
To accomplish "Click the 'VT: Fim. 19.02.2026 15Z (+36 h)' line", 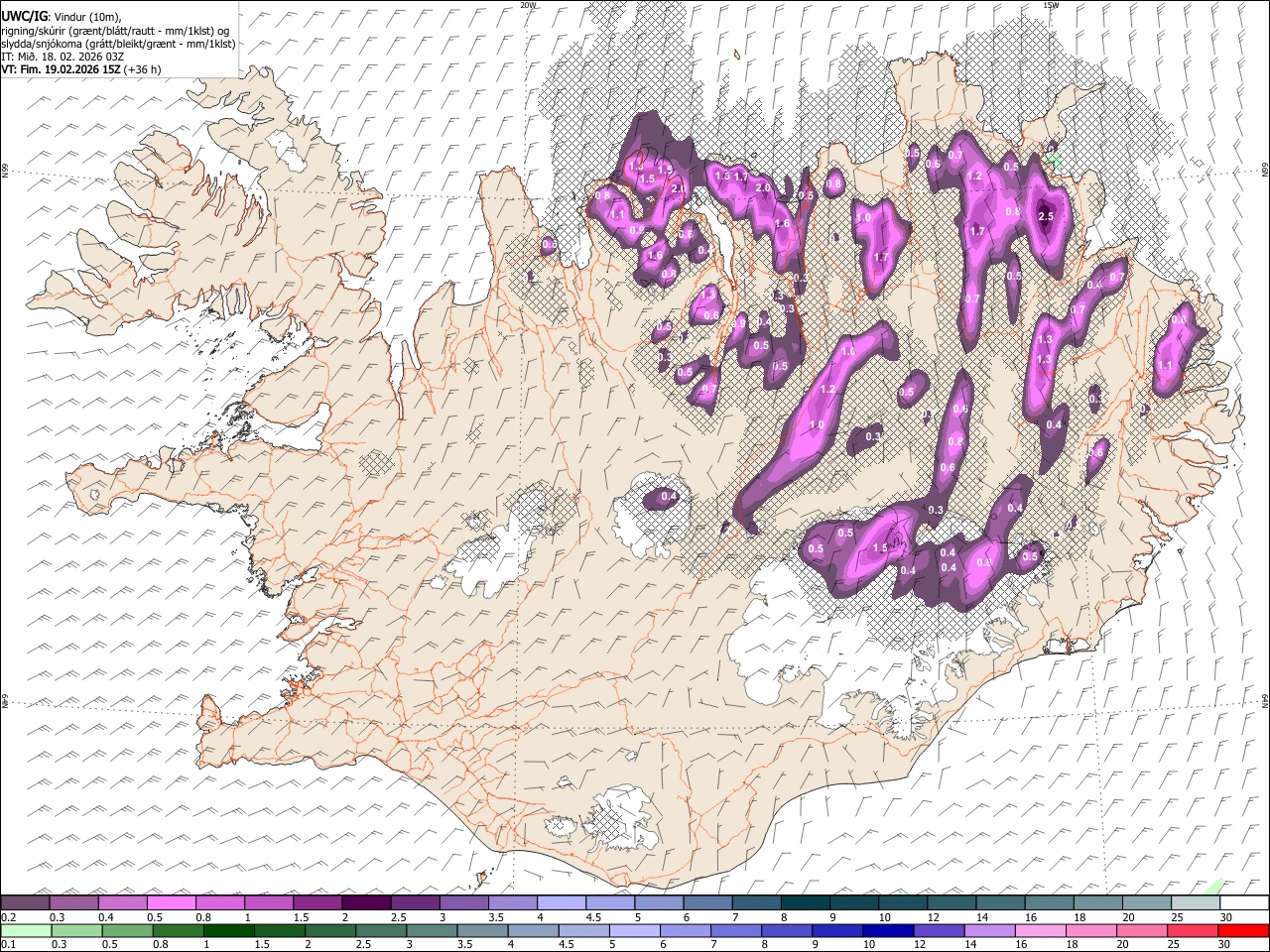I will click(x=81, y=69).
